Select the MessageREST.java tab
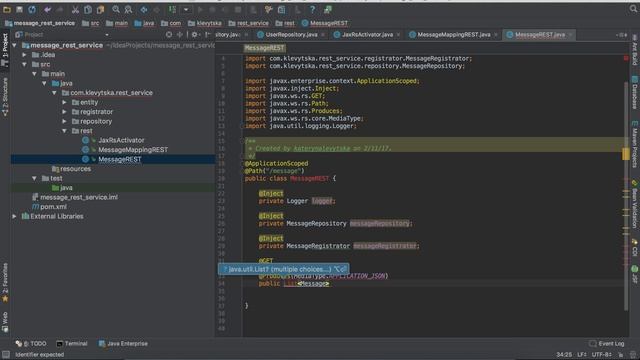The image size is (640, 360). pos(540,35)
